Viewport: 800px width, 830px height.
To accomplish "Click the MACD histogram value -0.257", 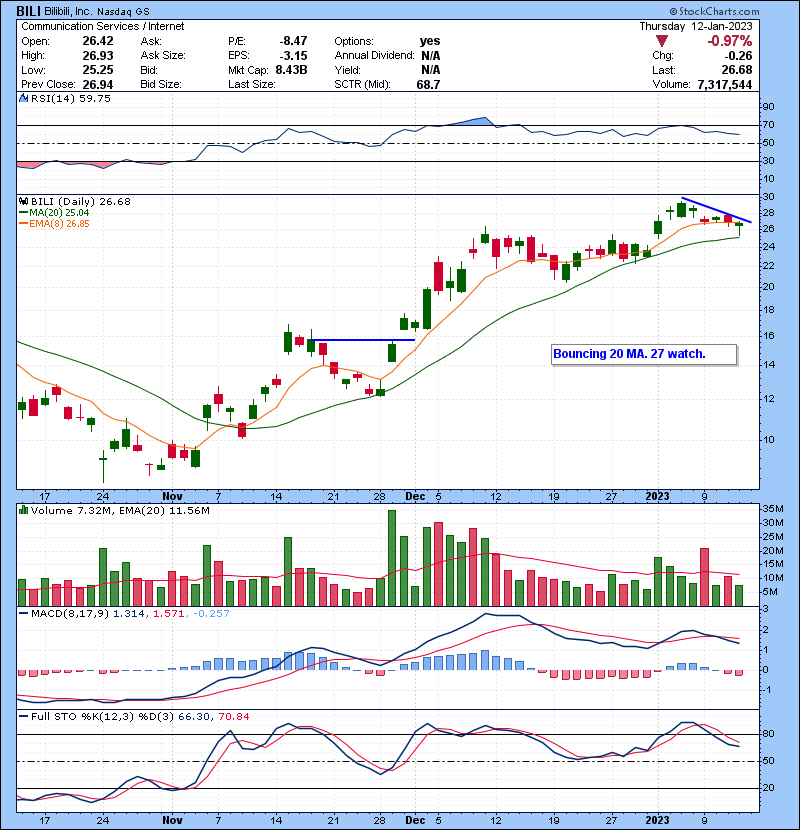I will [x=211, y=614].
